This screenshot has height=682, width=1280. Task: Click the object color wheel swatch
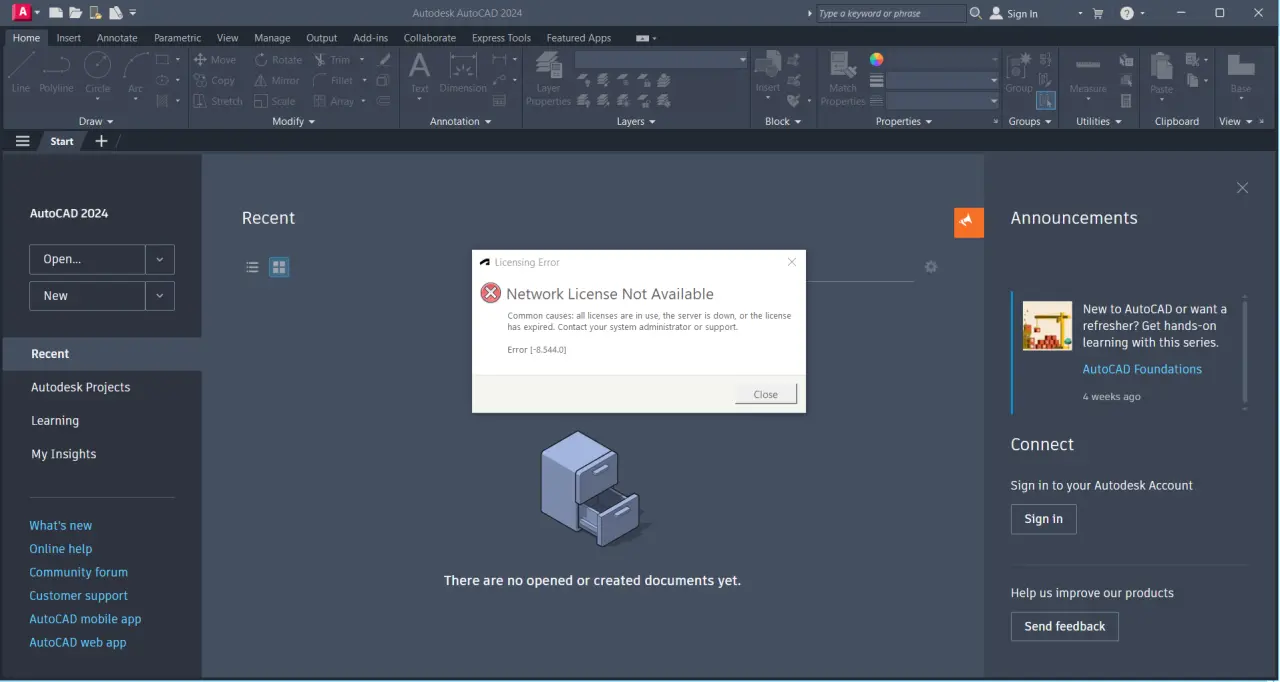pos(877,60)
